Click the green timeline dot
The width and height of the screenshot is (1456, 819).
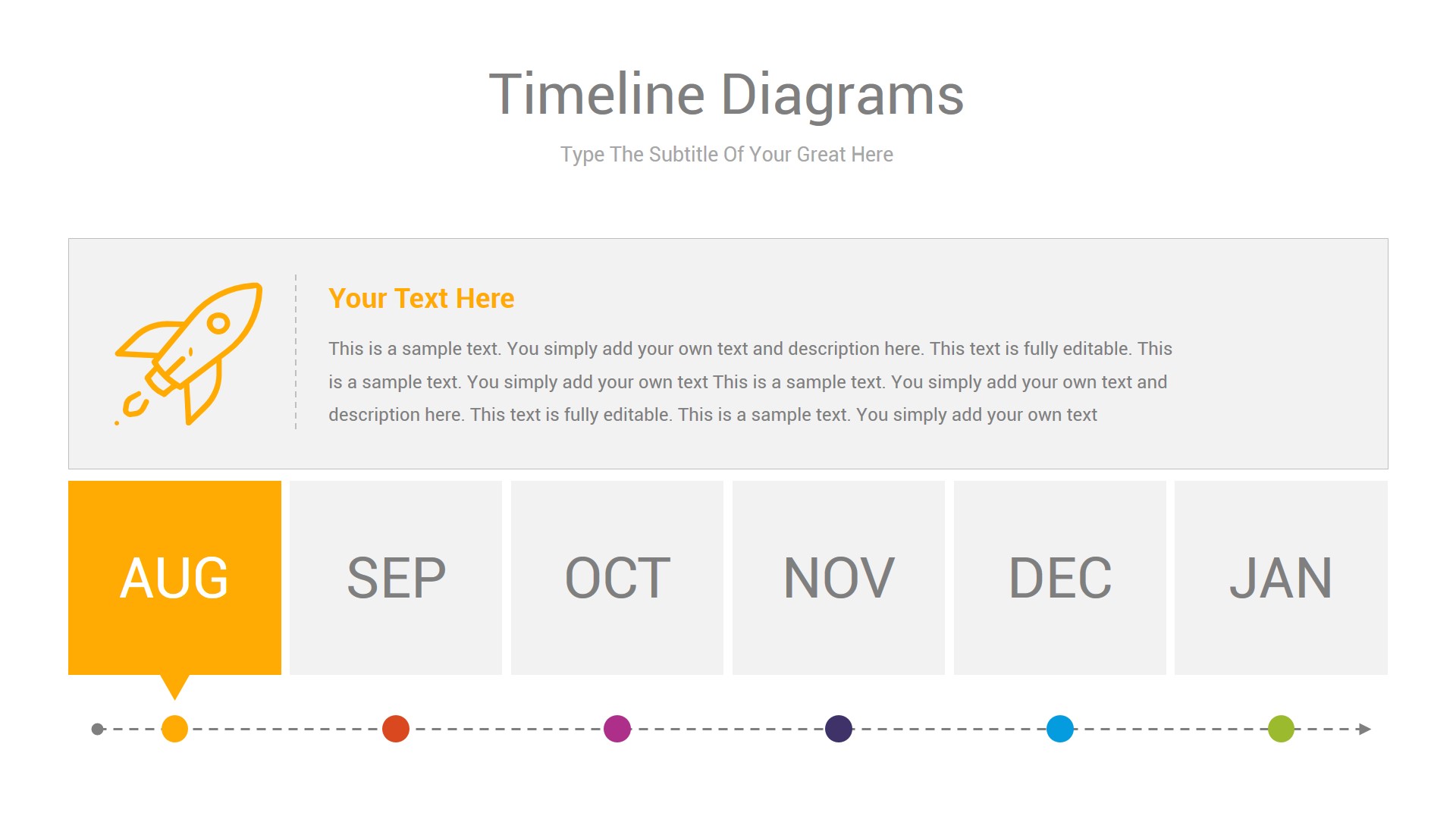(1281, 729)
